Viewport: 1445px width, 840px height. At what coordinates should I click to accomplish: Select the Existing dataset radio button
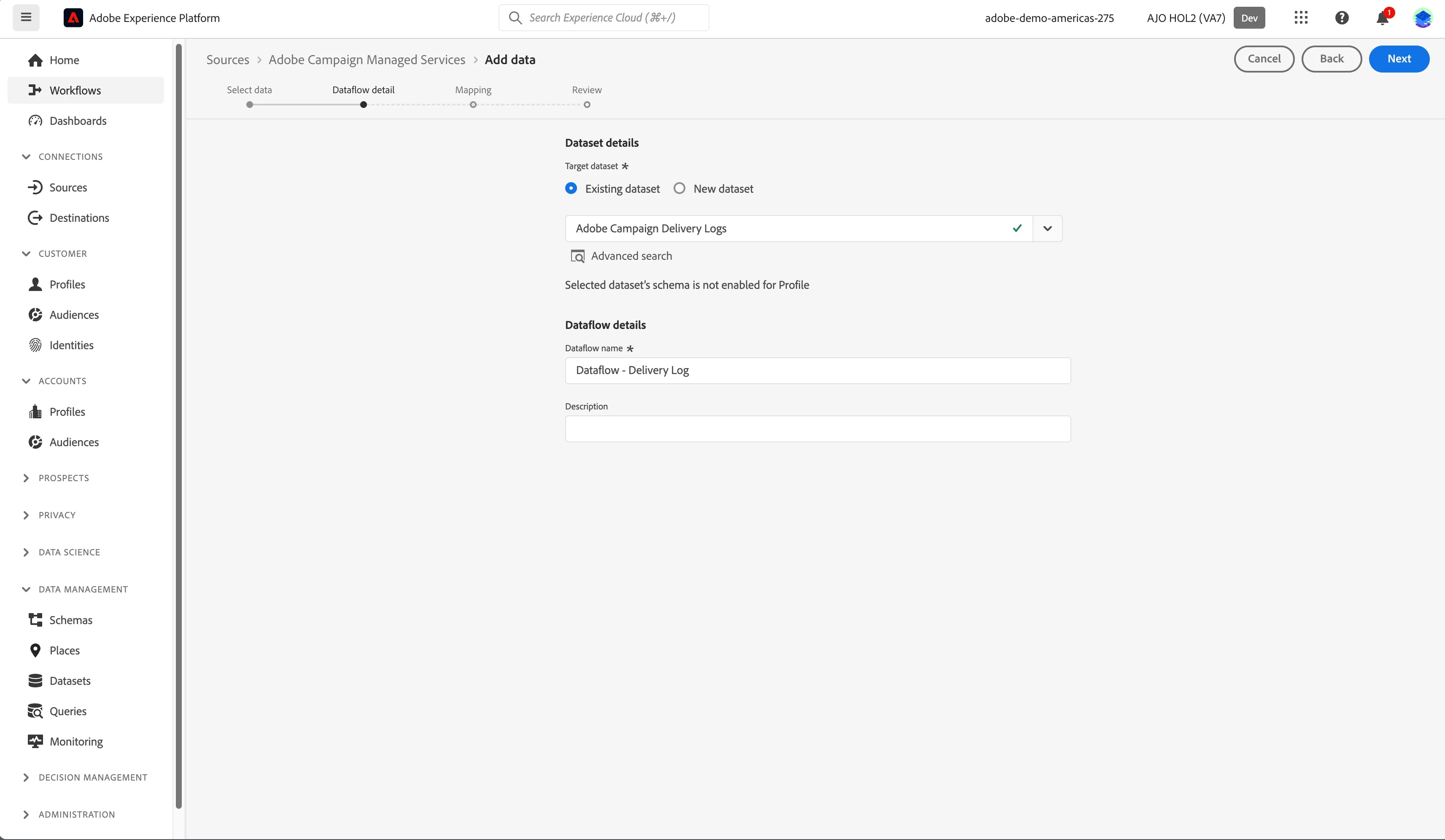(x=571, y=188)
